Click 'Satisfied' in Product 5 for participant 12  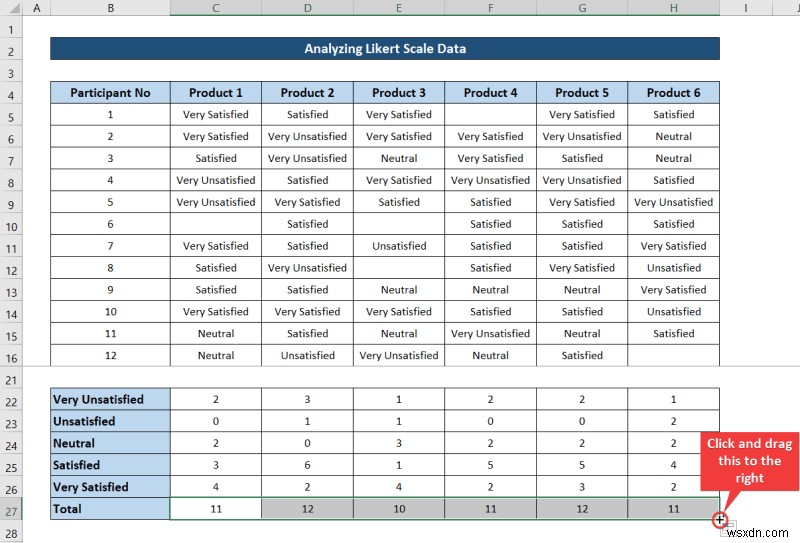pos(582,356)
